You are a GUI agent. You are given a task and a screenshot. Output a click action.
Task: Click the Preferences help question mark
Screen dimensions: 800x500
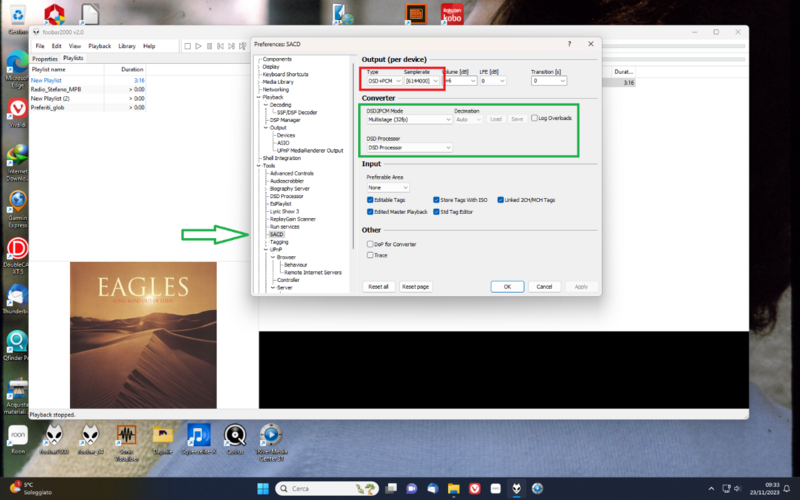point(569,44)
